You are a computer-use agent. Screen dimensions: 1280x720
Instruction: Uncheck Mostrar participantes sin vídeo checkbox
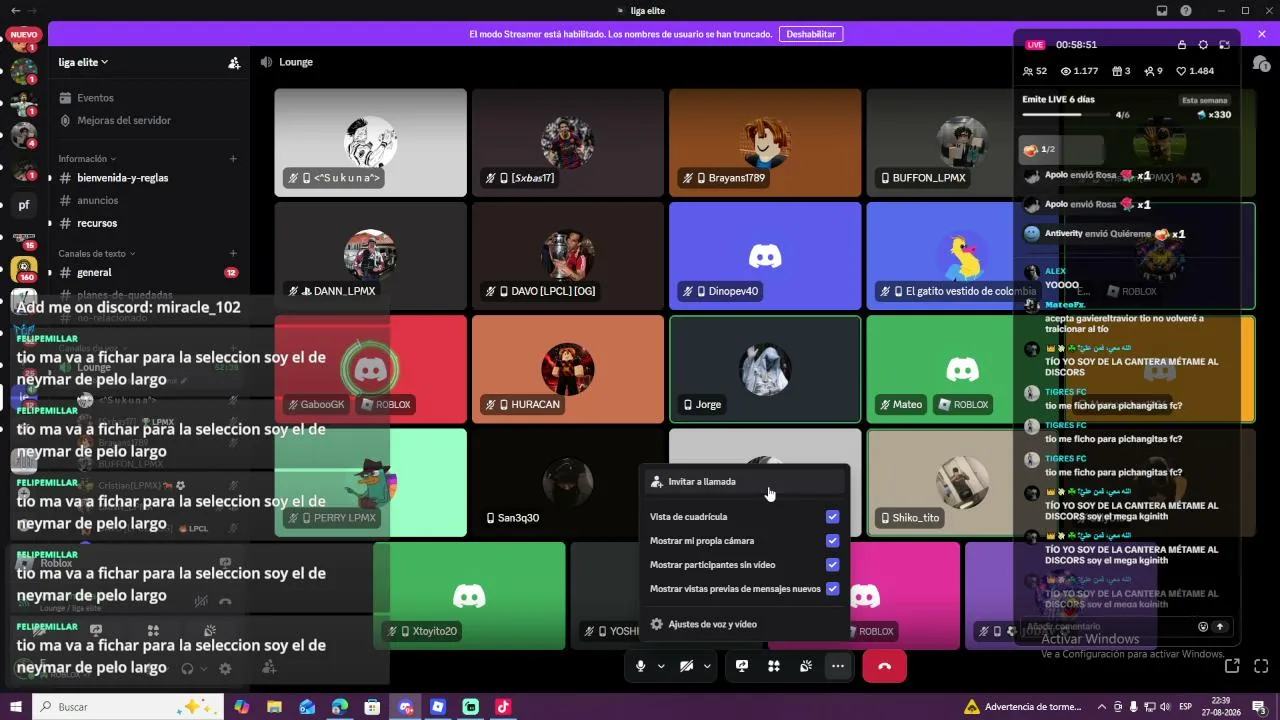click(832, 565)
